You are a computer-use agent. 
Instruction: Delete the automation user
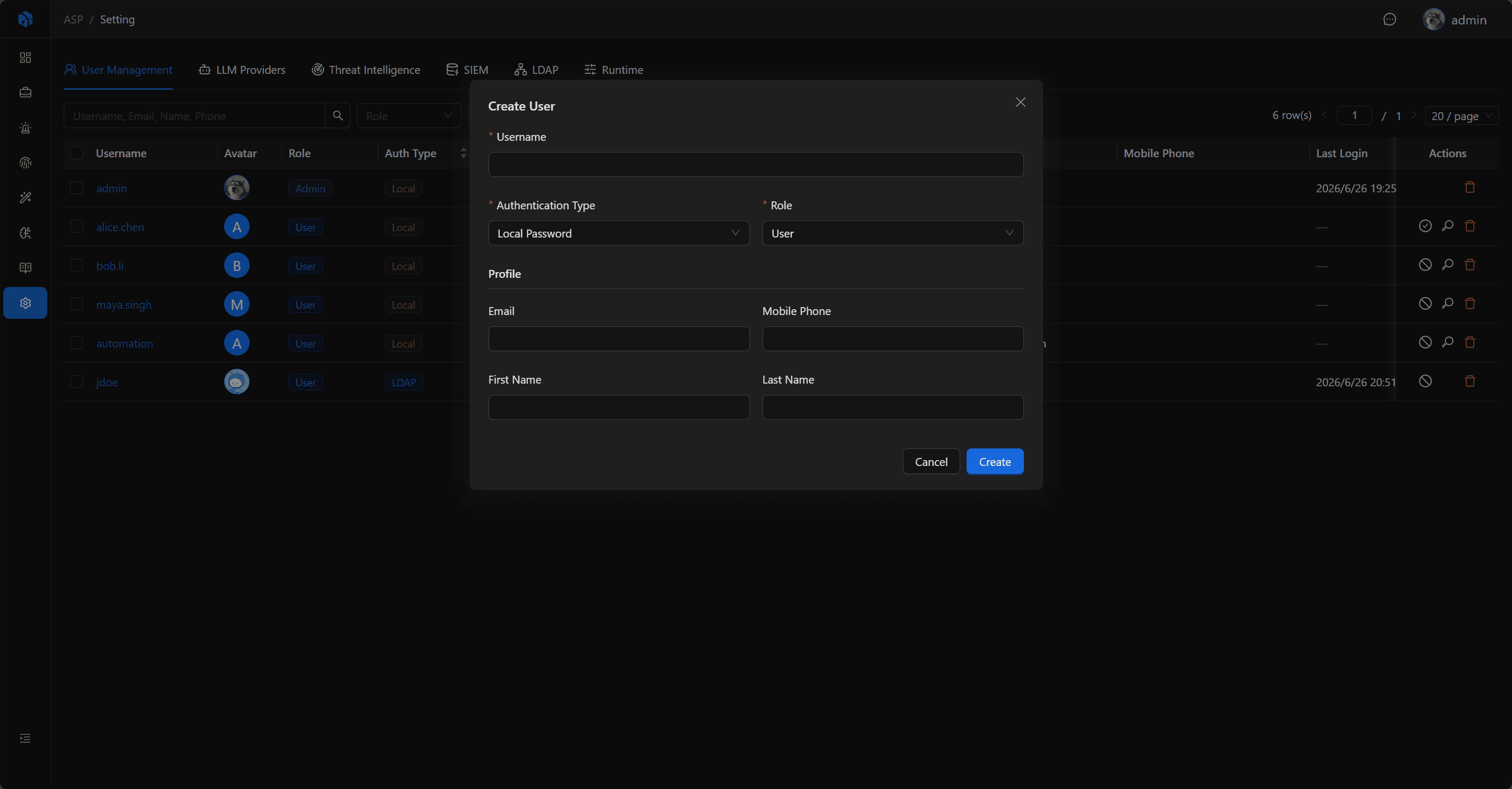(1470, 342)
